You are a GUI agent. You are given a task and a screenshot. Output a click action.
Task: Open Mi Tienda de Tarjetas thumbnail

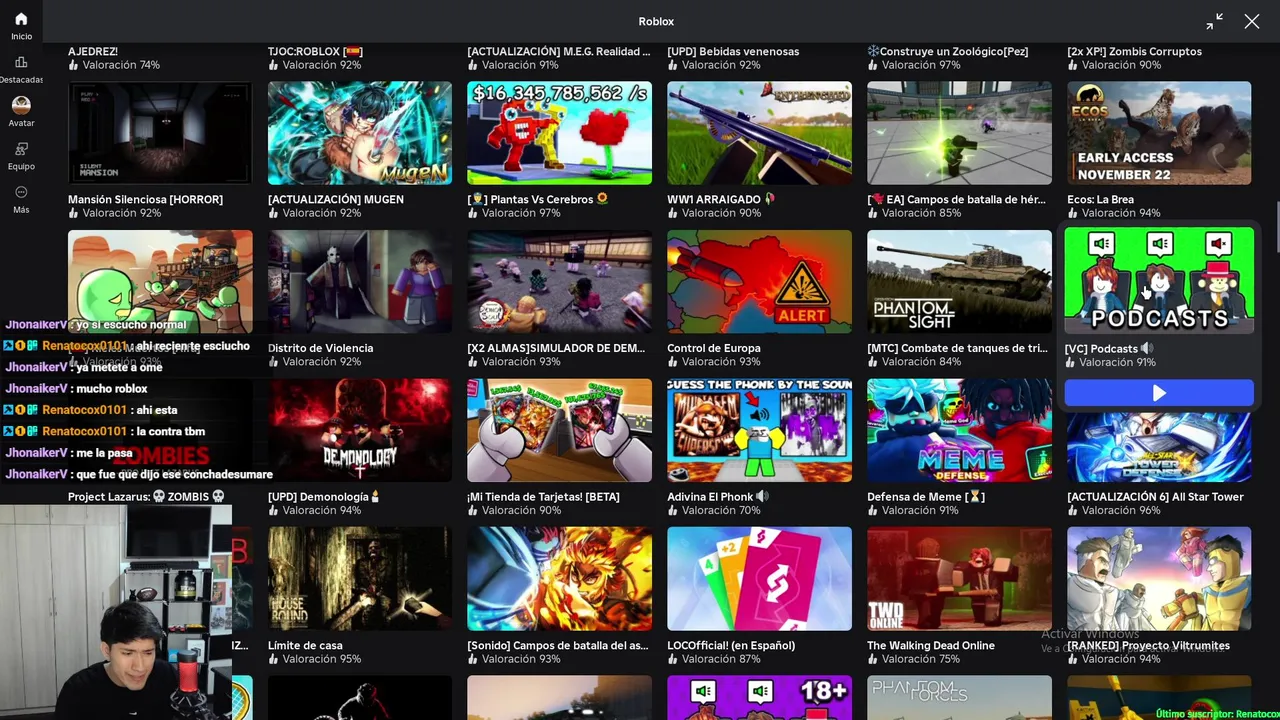[559, 430]
